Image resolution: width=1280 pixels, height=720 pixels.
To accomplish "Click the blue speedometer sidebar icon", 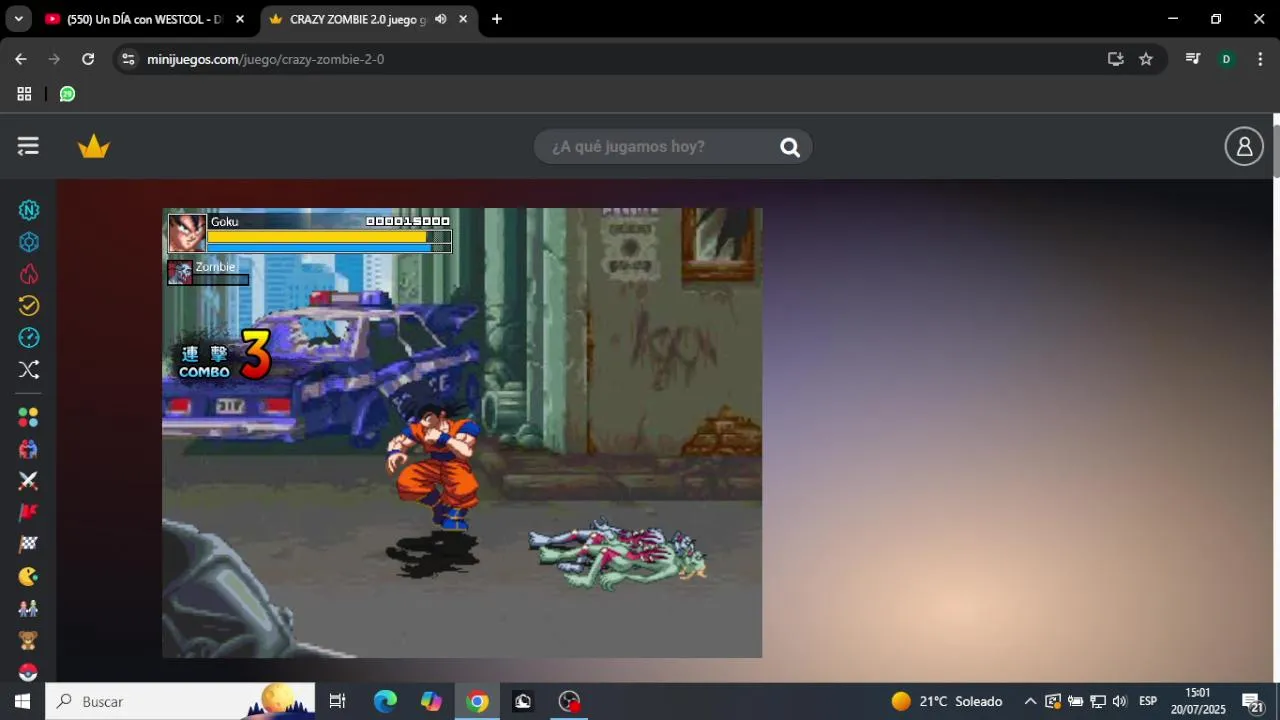I will pyautogui.click(x=29, y=338).
